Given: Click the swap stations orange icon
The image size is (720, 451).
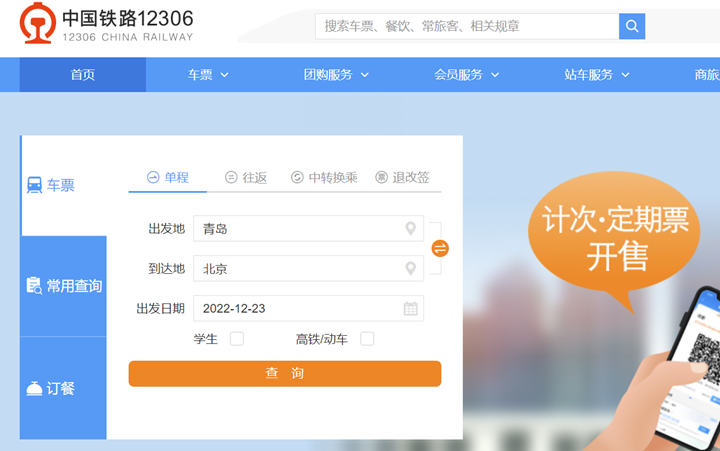Looking at the screenshot, I should 440,248.
